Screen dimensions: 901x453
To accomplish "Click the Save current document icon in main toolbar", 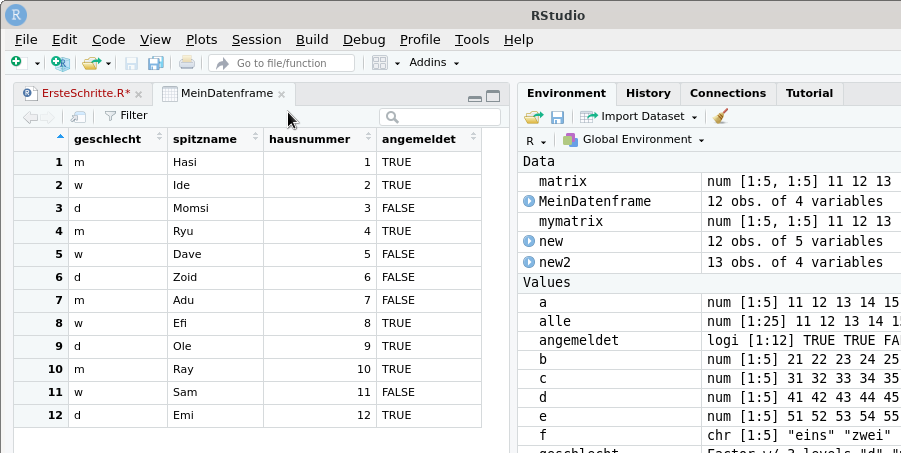I will pyautogui.click(x=131, y=63).
